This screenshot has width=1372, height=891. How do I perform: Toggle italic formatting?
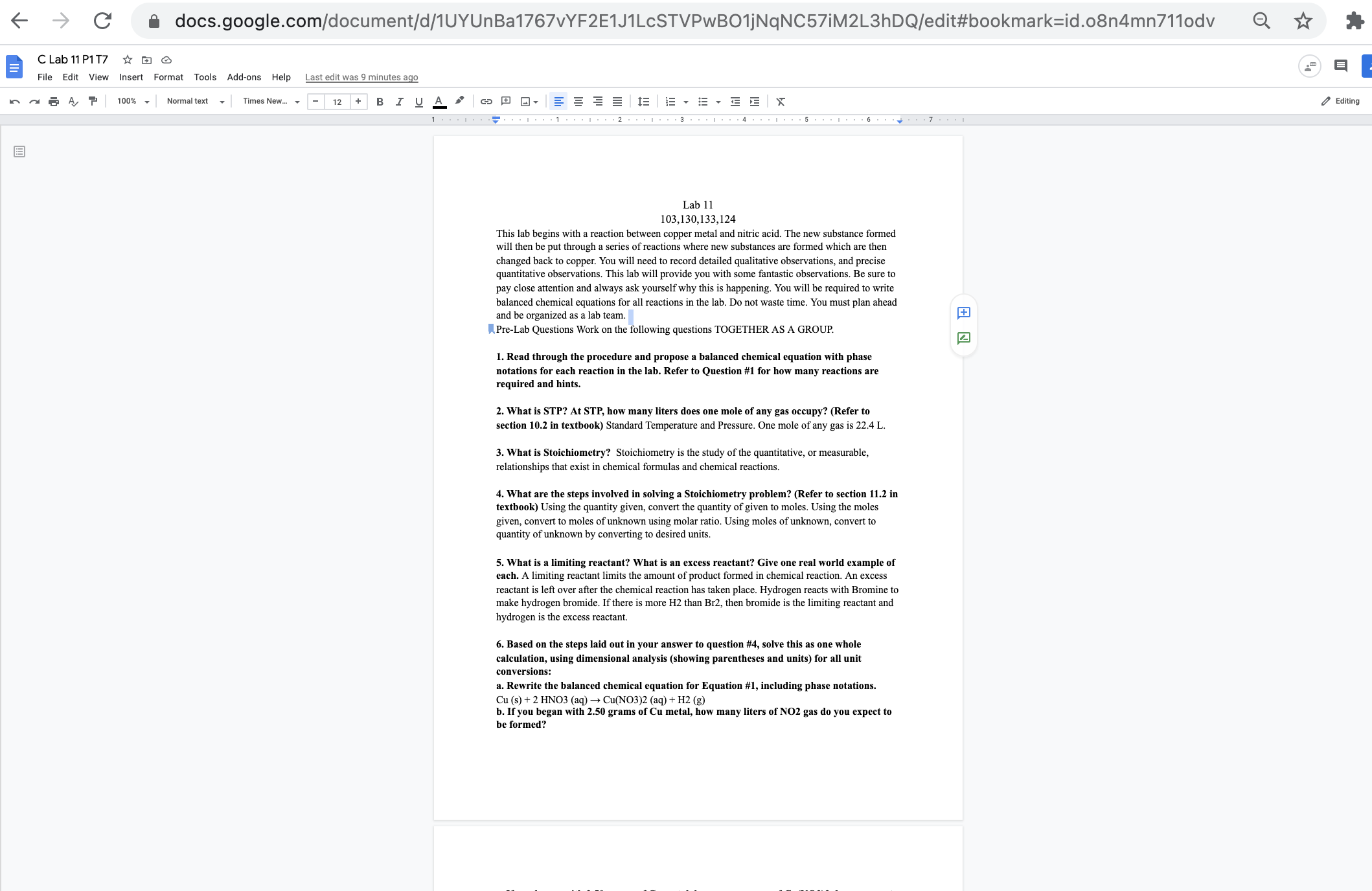tap(399, 102)
